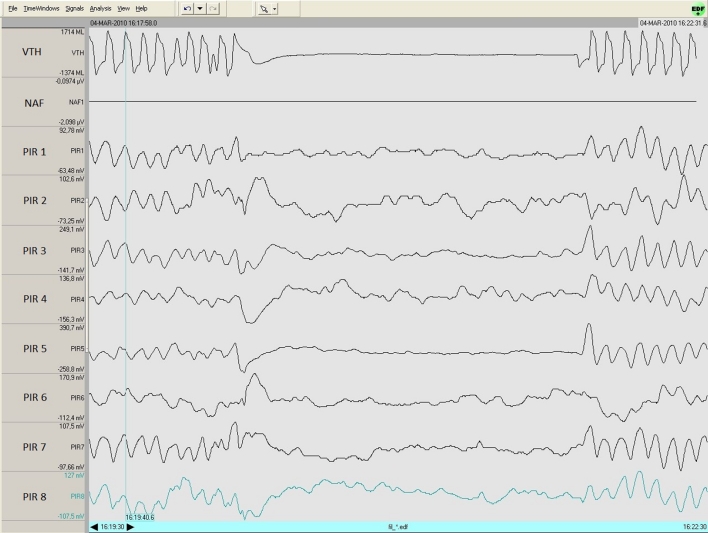The width and height of the screenshot is (708, 533).
Task: Click the undo arrow icon in toolbar
Action: pos(188,8)
